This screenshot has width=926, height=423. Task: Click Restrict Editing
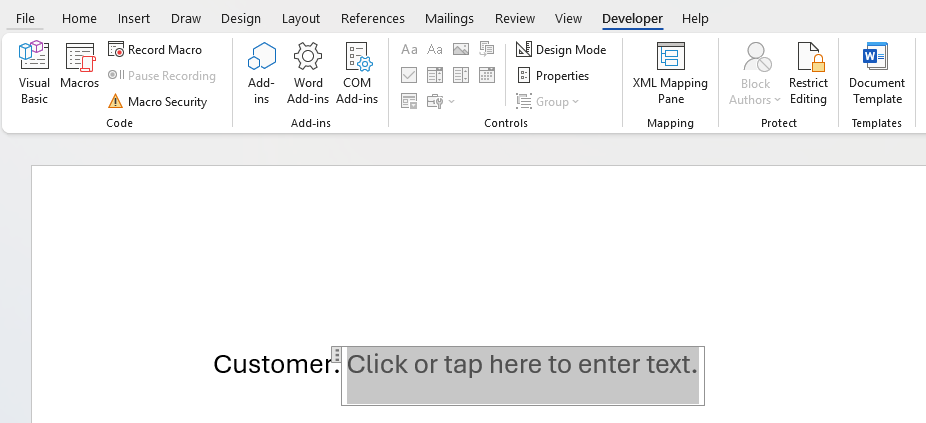[808, 73]
